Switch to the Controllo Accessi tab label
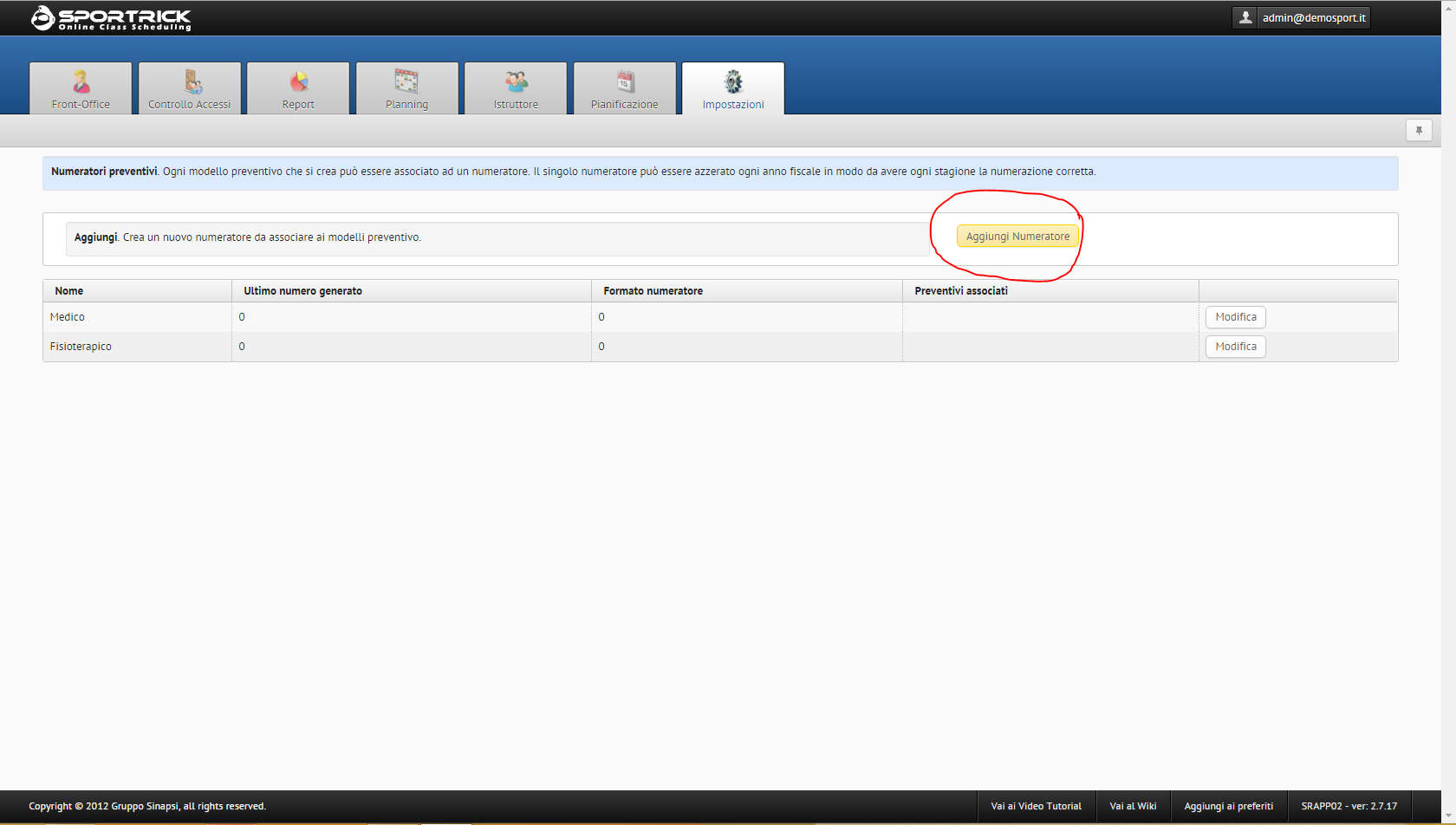This screenshot has width=1456, height=825. click(x=189, y=104)
